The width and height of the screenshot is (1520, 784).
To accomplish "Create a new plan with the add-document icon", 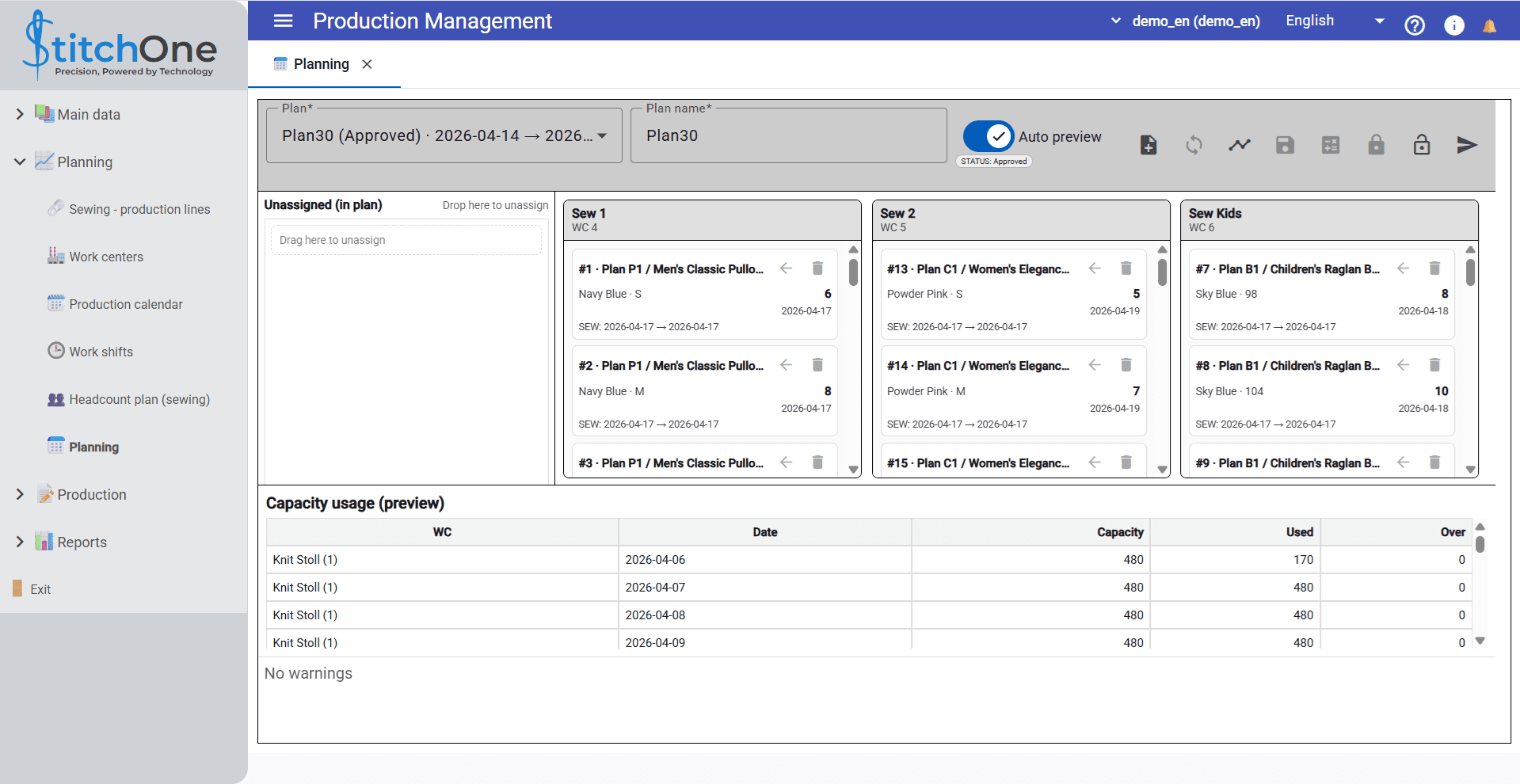I will (1149, 145).
